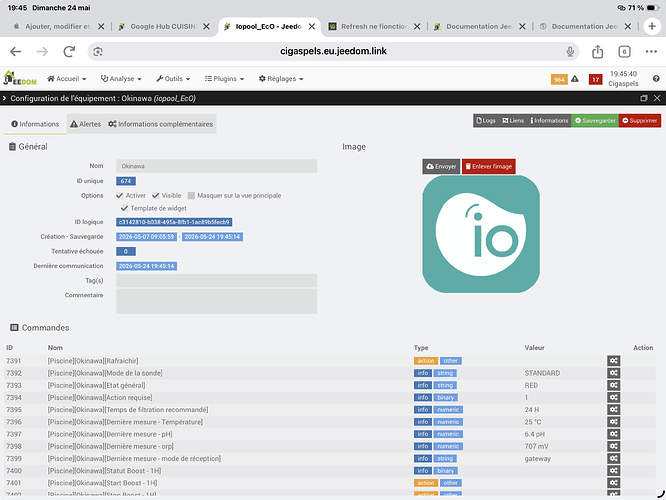The image size is (666, 500).
Task: Click Envoyer to upload an image
Action: click(x=441, y=167)
